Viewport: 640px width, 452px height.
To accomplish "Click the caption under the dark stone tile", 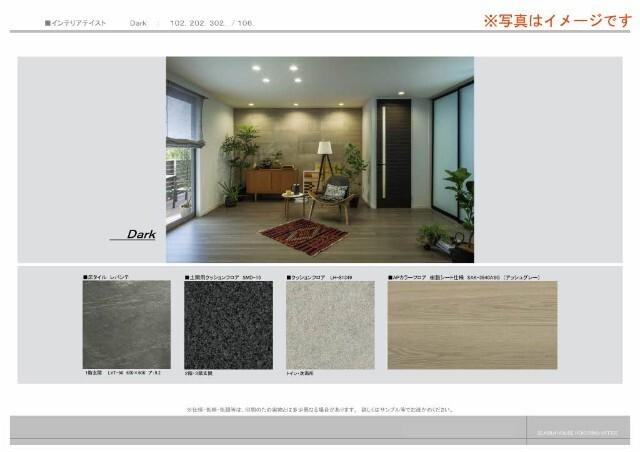I will [x=122, y=373].
